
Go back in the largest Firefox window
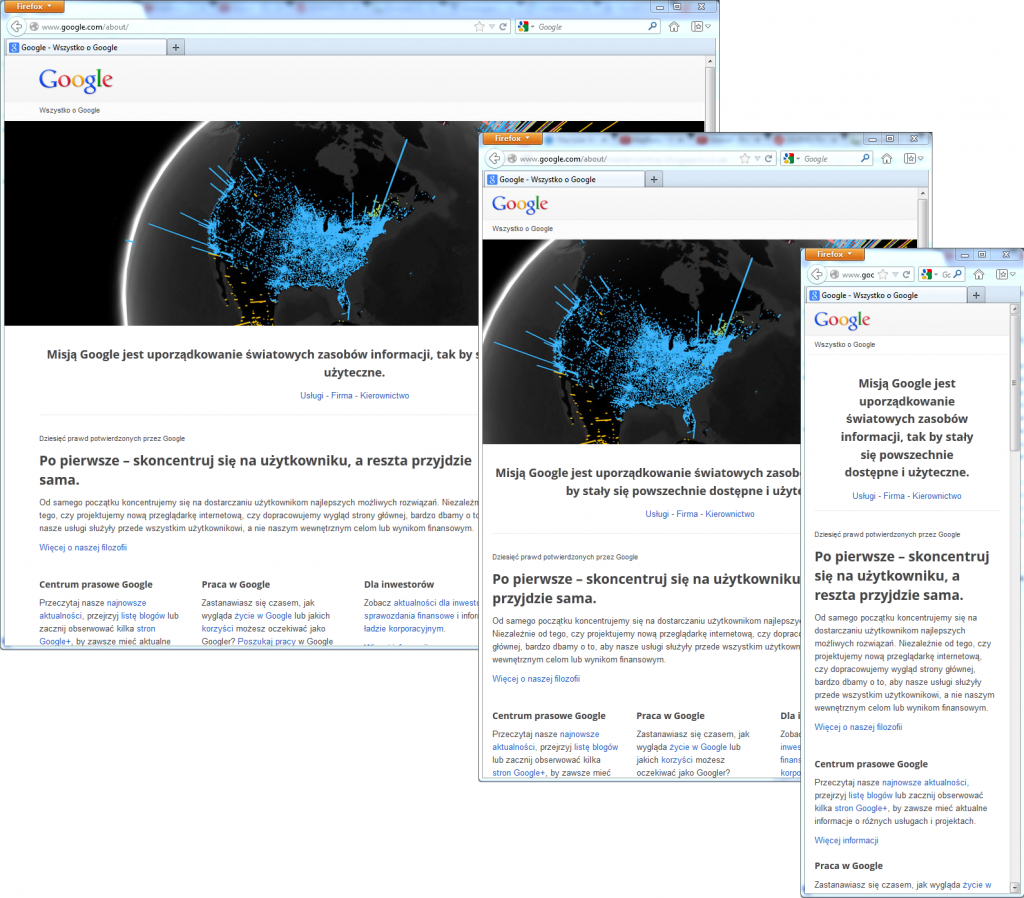coord(16,27)
